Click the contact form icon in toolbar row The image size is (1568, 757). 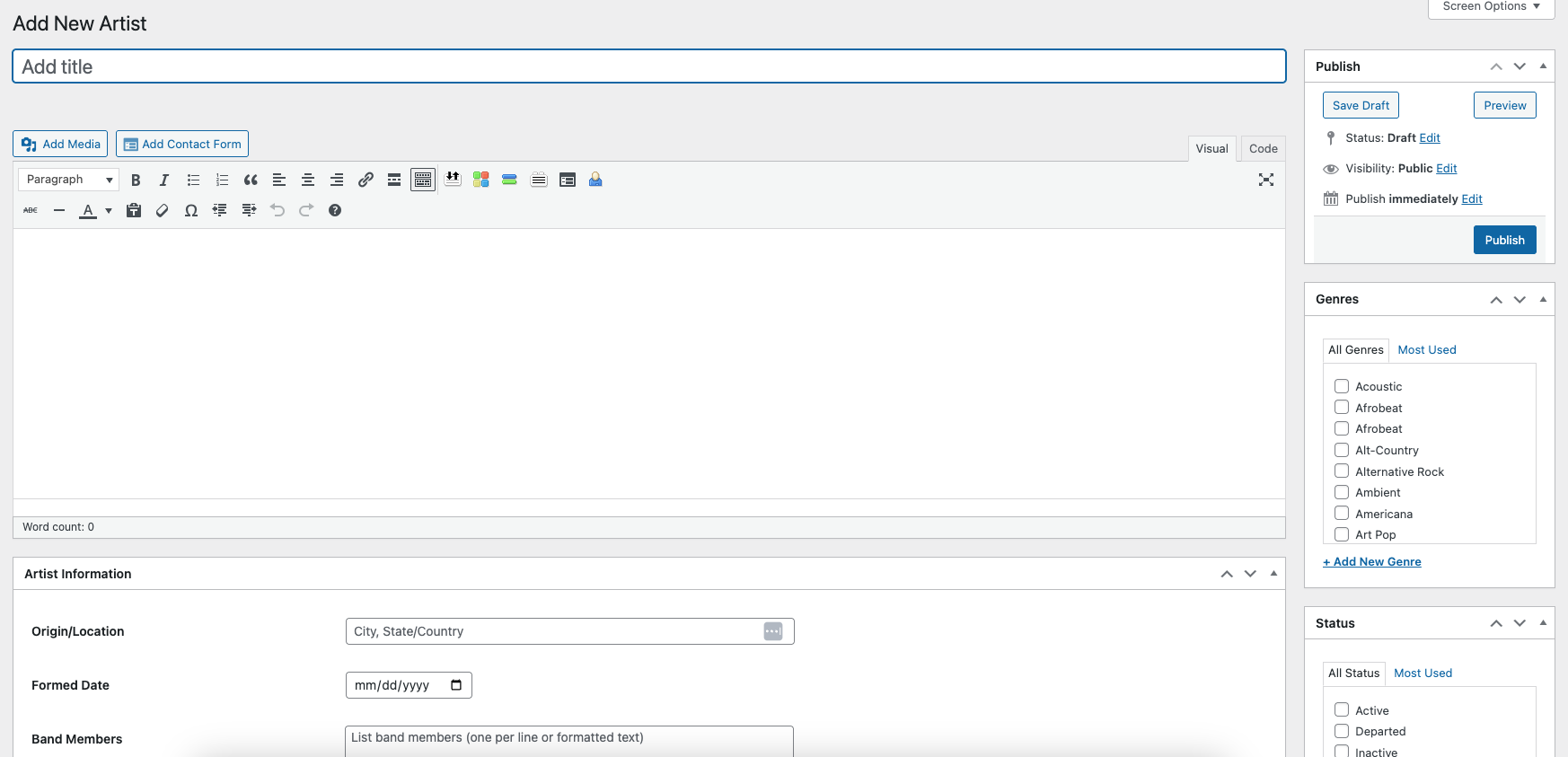[568, 180]
